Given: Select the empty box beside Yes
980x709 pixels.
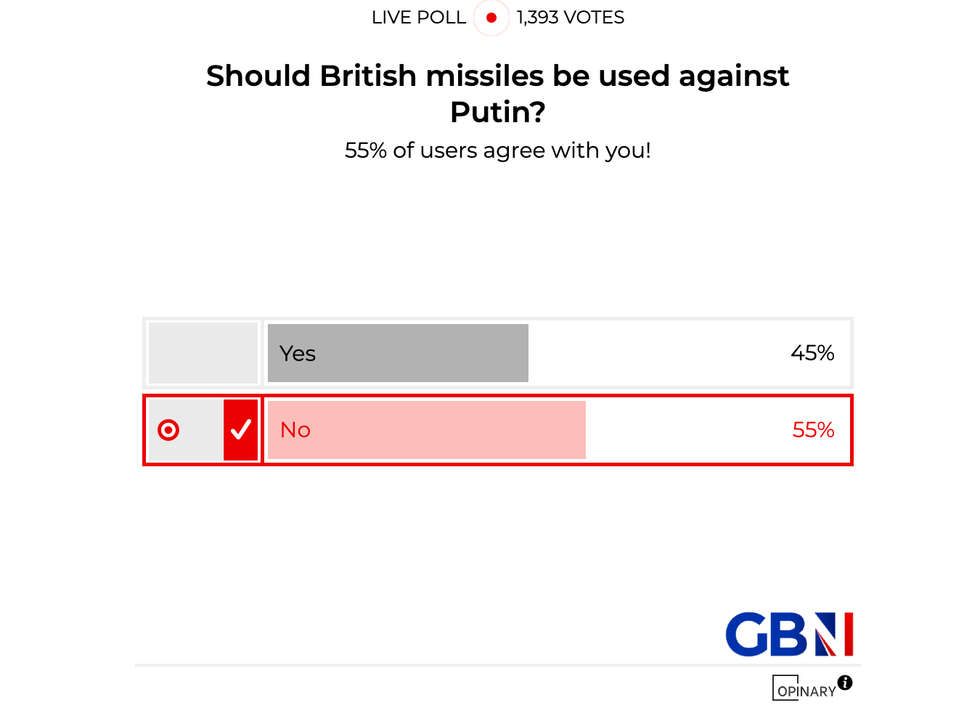Looking at the screenshot, I should click(x=203, y=353).
